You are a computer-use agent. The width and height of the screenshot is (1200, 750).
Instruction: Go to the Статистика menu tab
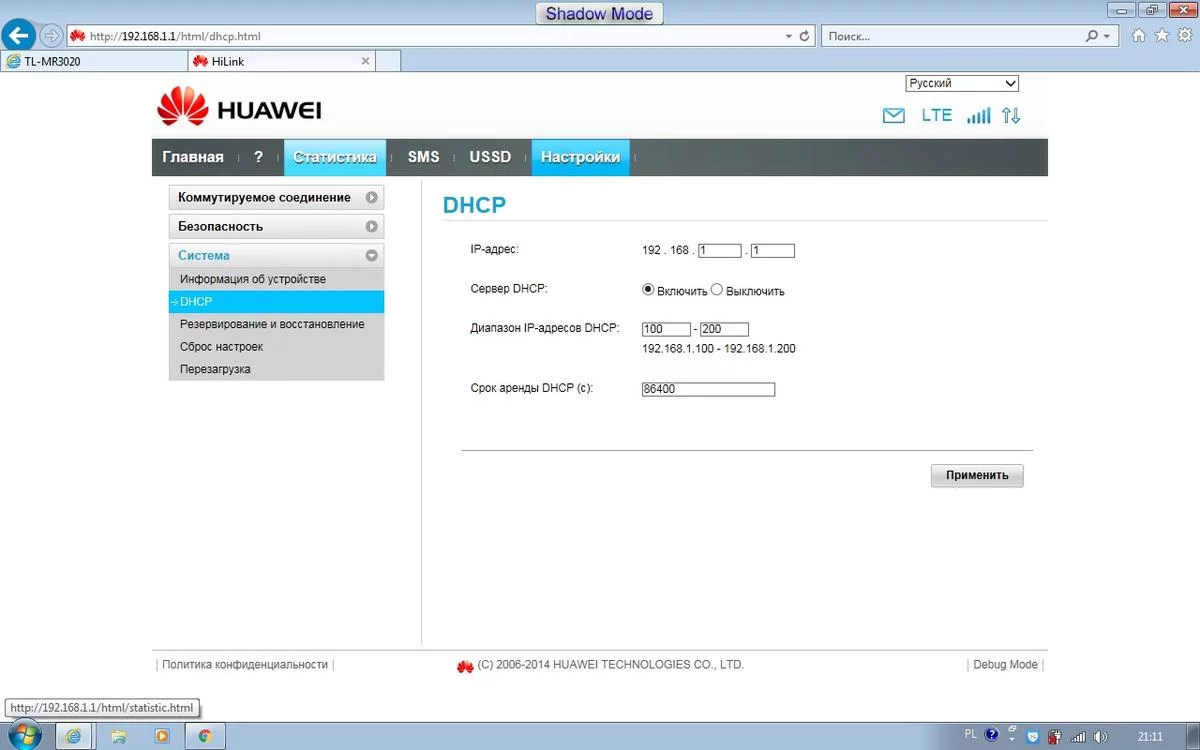coord(335,157)
